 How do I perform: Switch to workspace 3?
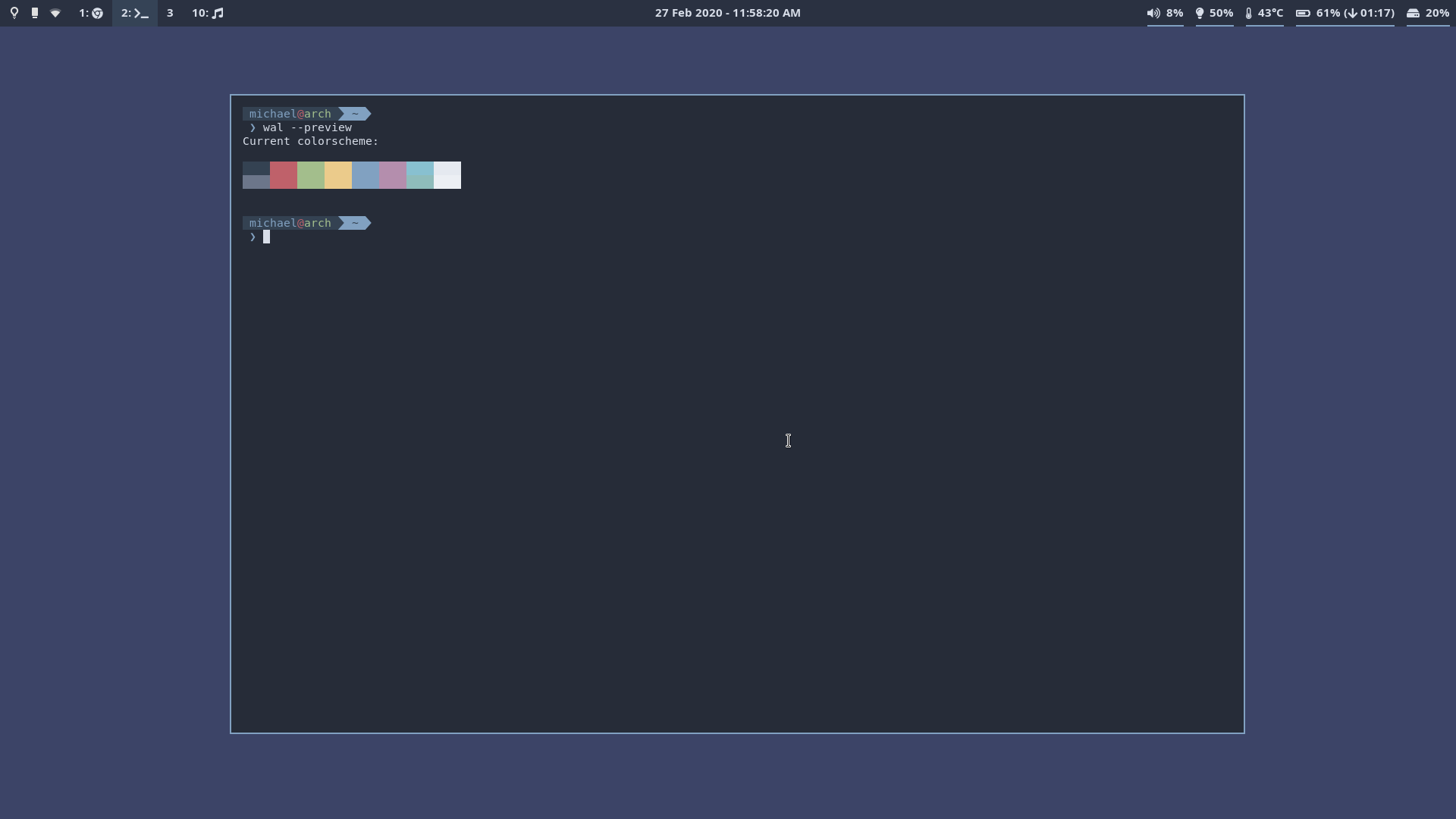pos(171,13)
